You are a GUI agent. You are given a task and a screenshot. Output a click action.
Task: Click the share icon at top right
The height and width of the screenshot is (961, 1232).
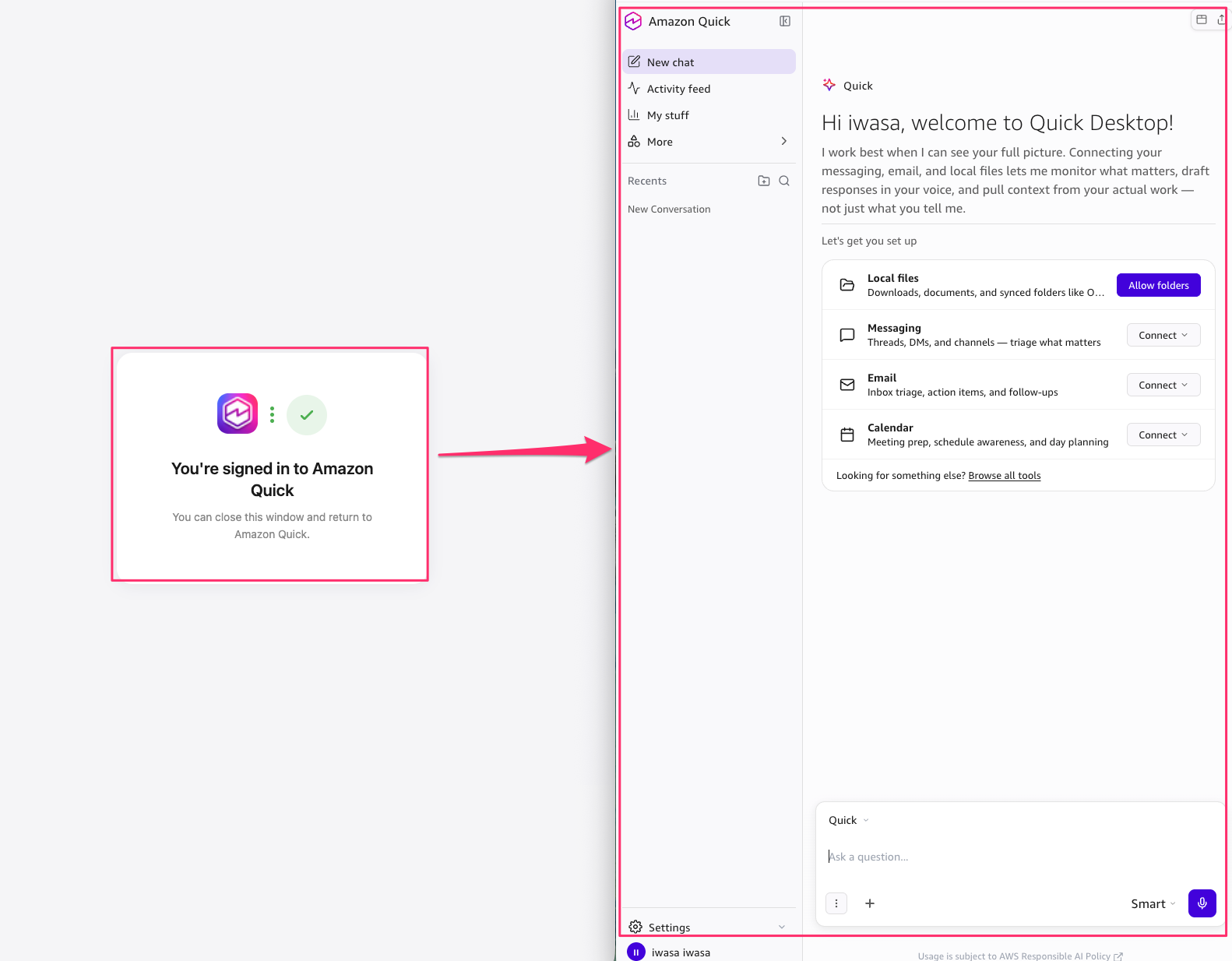[x=1222, y=19]
